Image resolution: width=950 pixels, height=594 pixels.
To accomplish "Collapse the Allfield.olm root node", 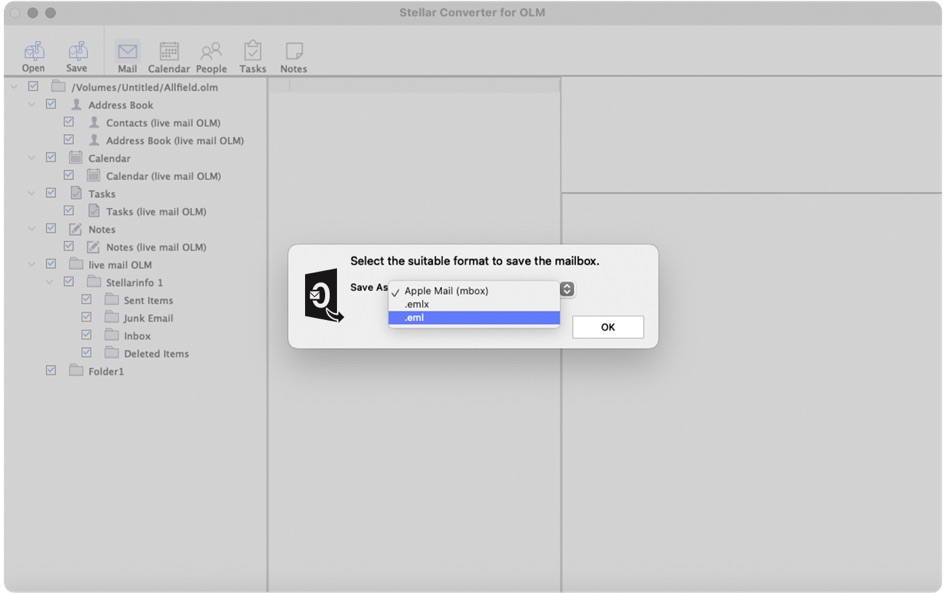I will pyautogui.click(x=14, y=87).
